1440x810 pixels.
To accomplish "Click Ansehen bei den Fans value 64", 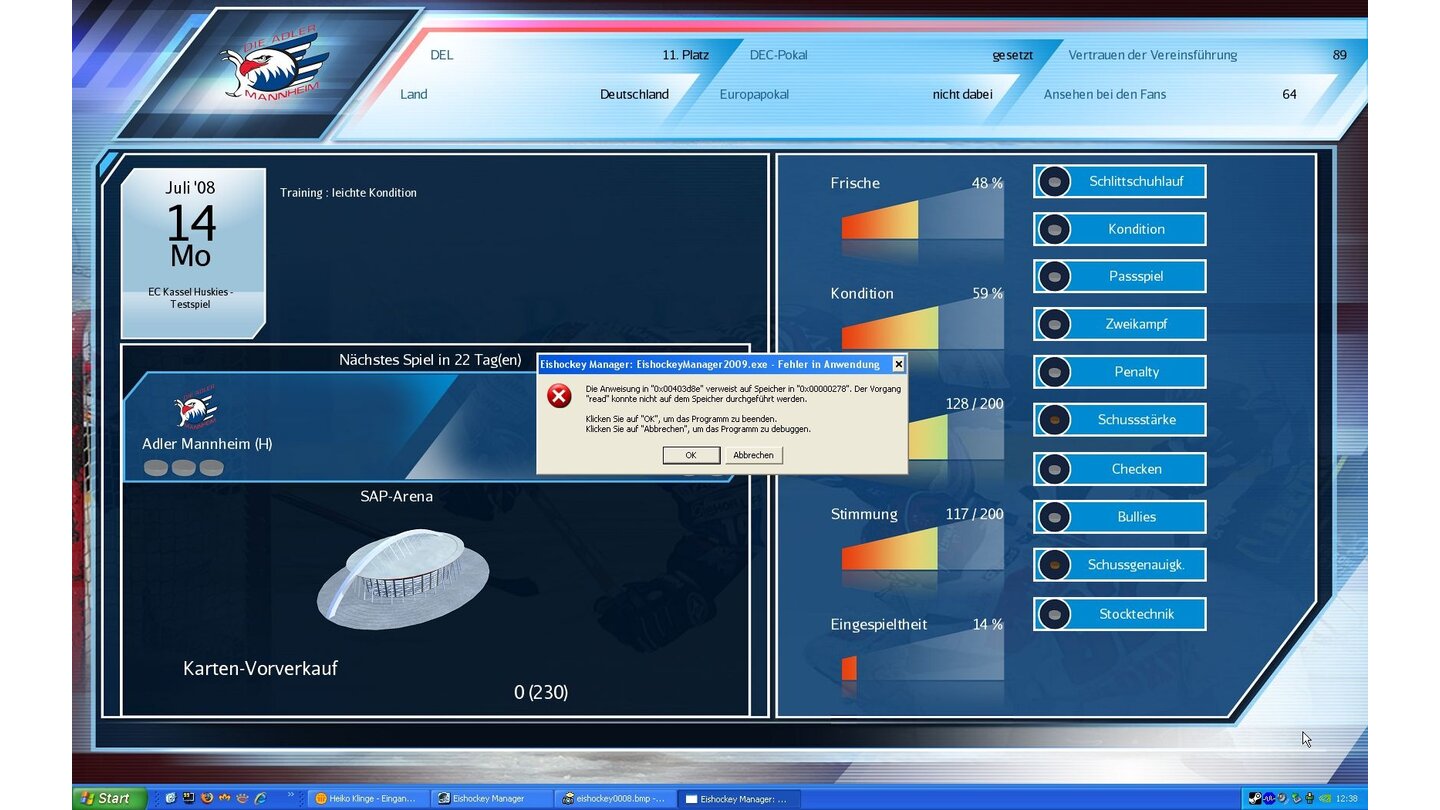I will (1289, 94).
